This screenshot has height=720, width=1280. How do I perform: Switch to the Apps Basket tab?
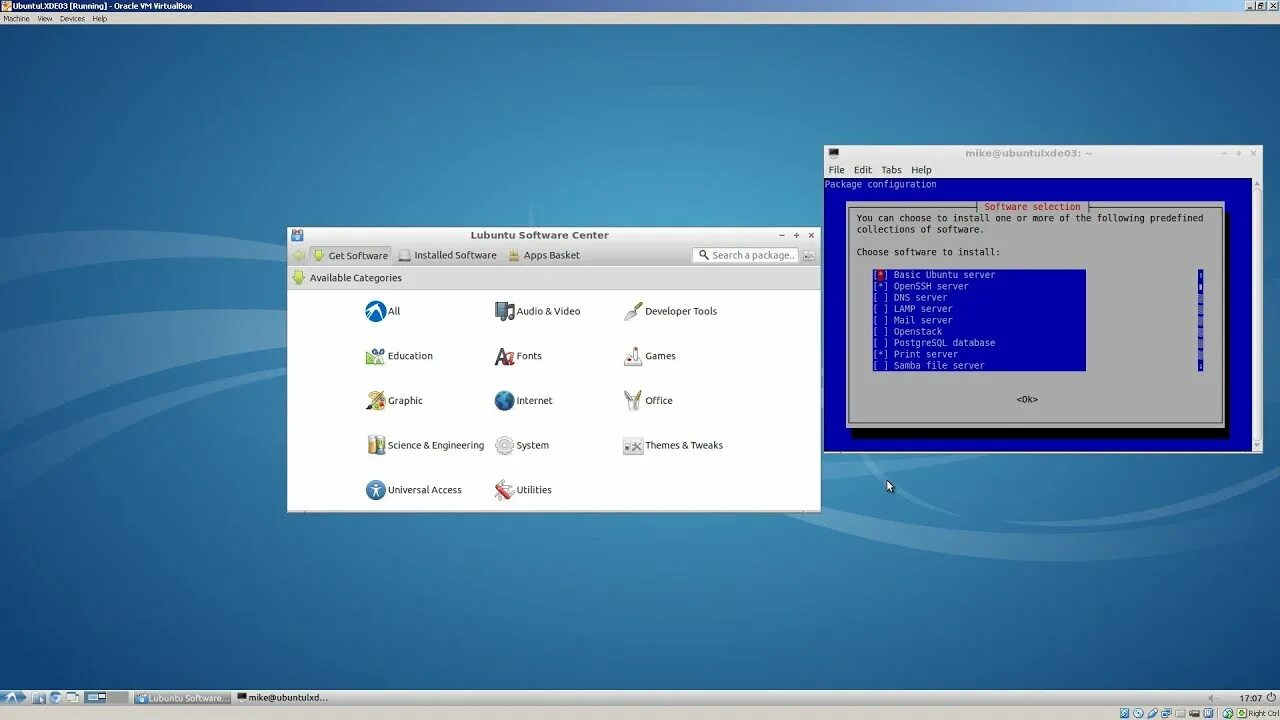click(x=544, y=255)
